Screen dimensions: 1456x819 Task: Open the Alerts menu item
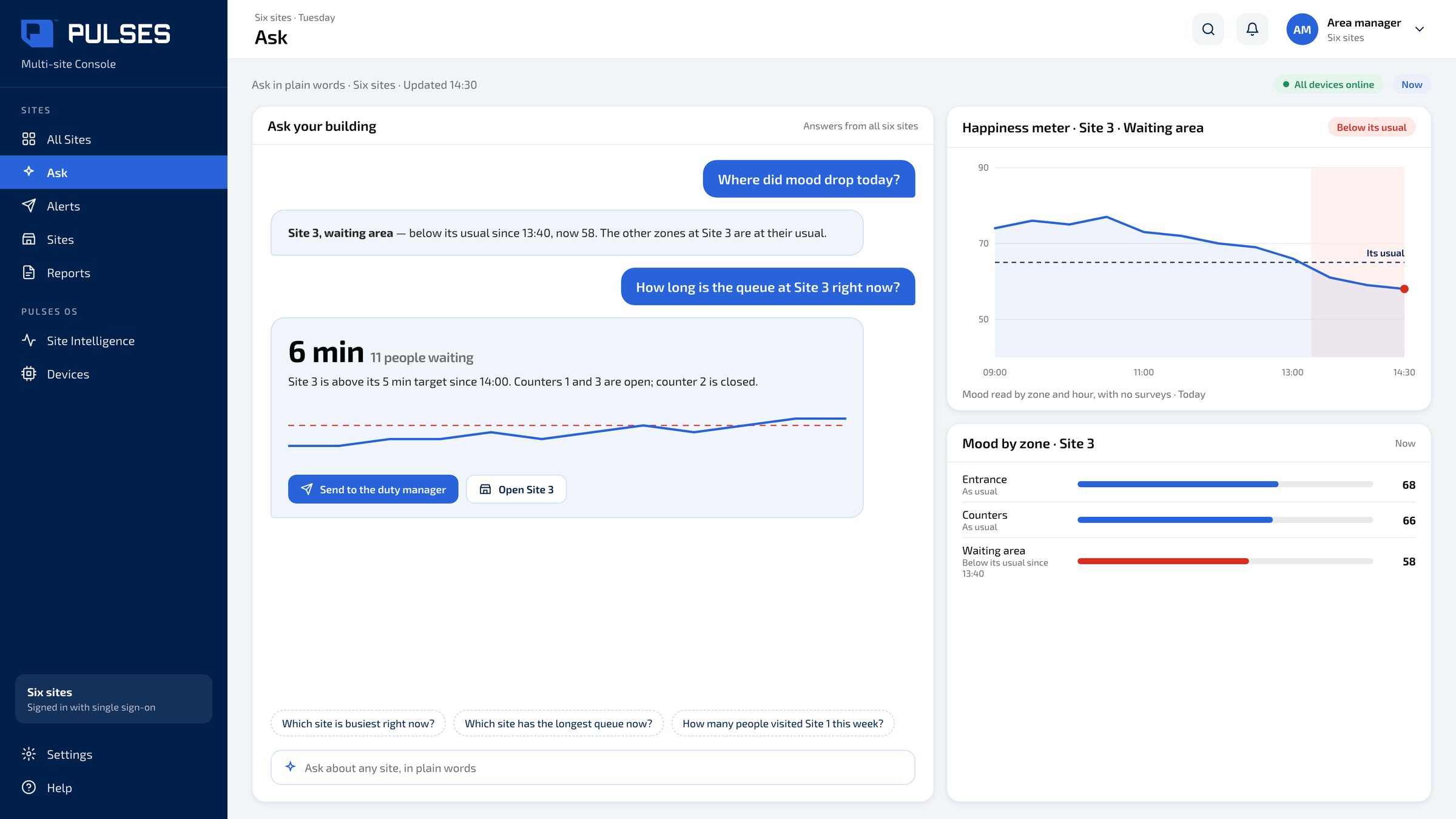(x=113, y=206)
